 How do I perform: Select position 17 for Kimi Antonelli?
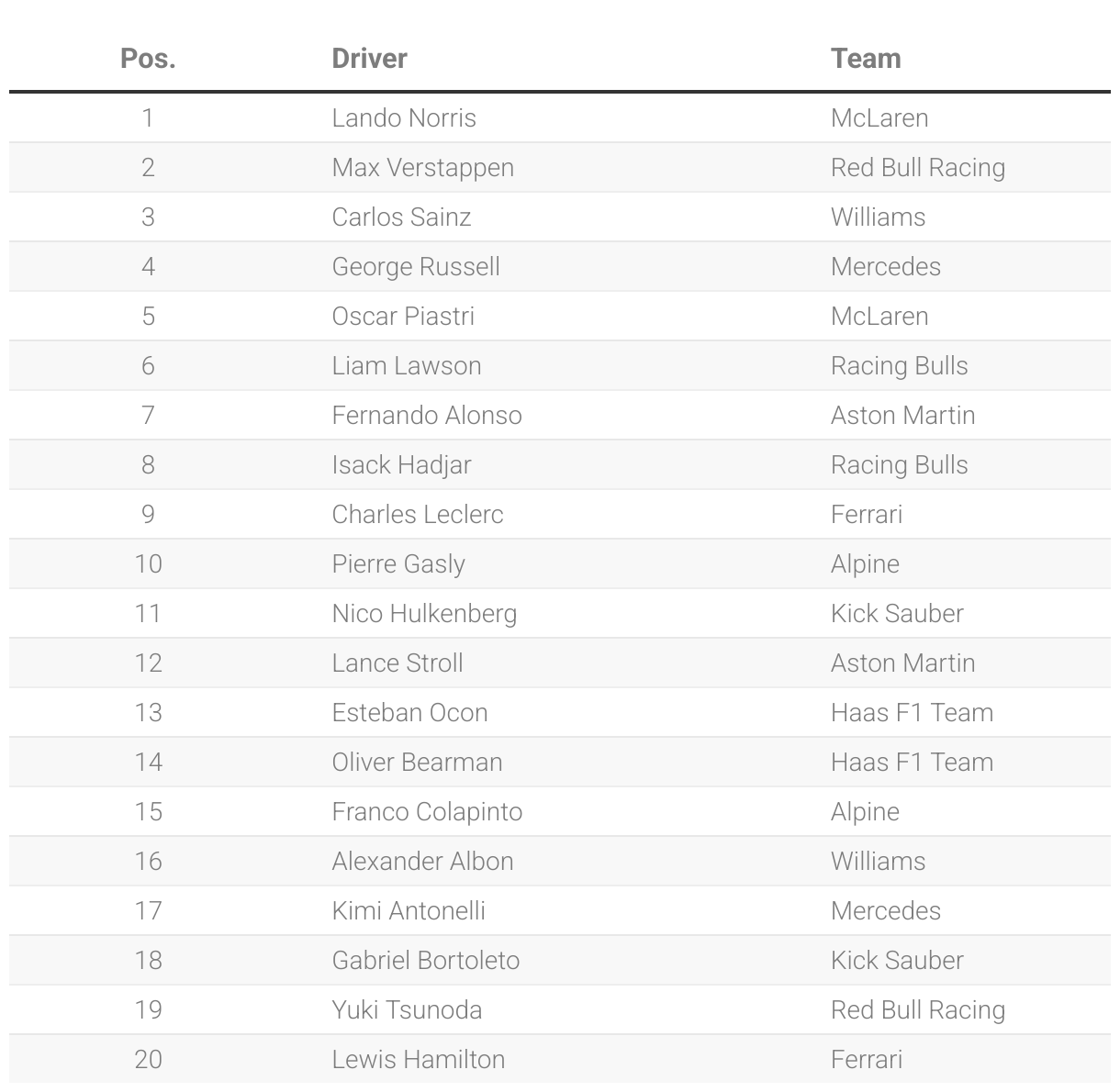pos(148,911)
